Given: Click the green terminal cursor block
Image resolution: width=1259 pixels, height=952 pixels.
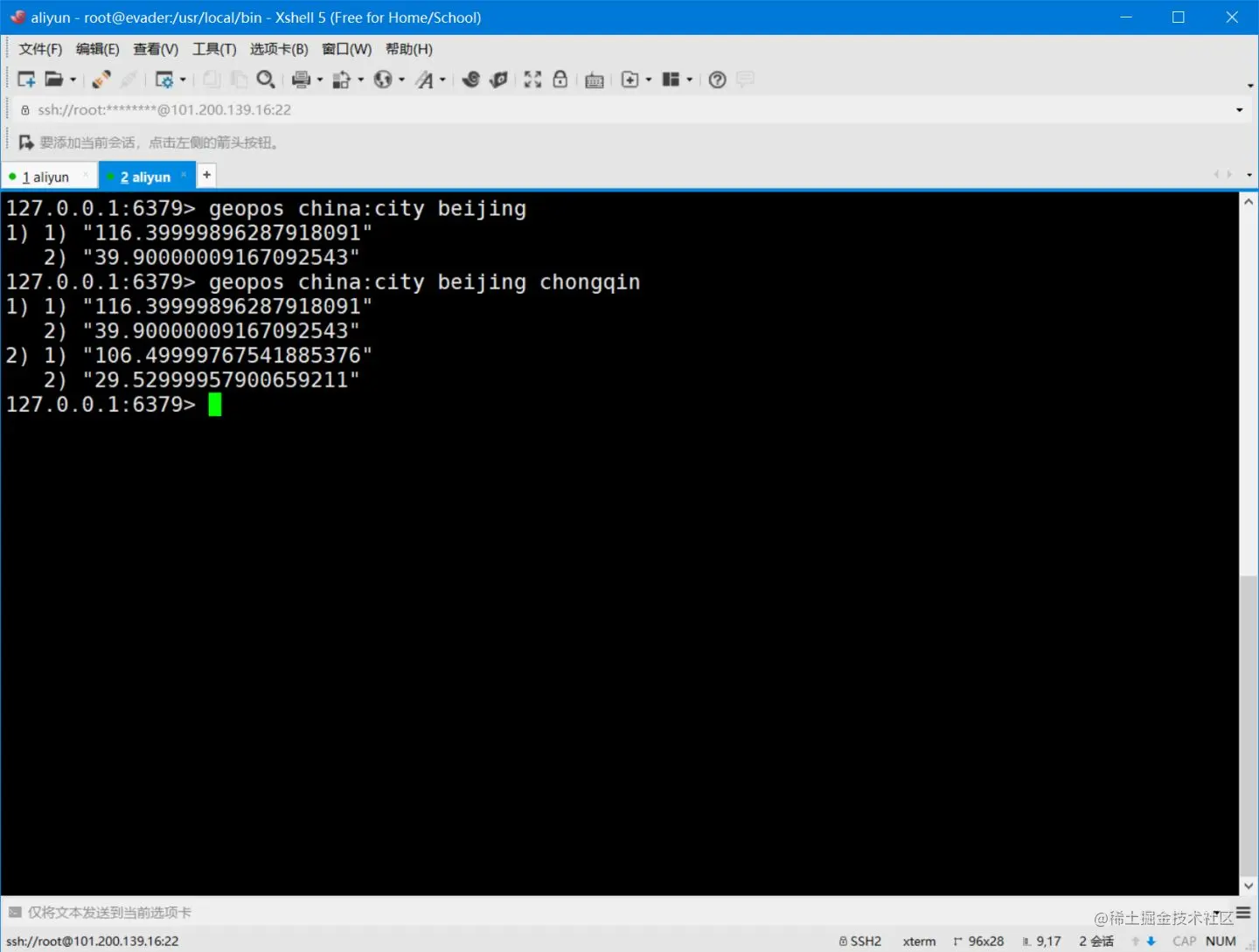Looking at the screenshot, I should click(215, 405).
